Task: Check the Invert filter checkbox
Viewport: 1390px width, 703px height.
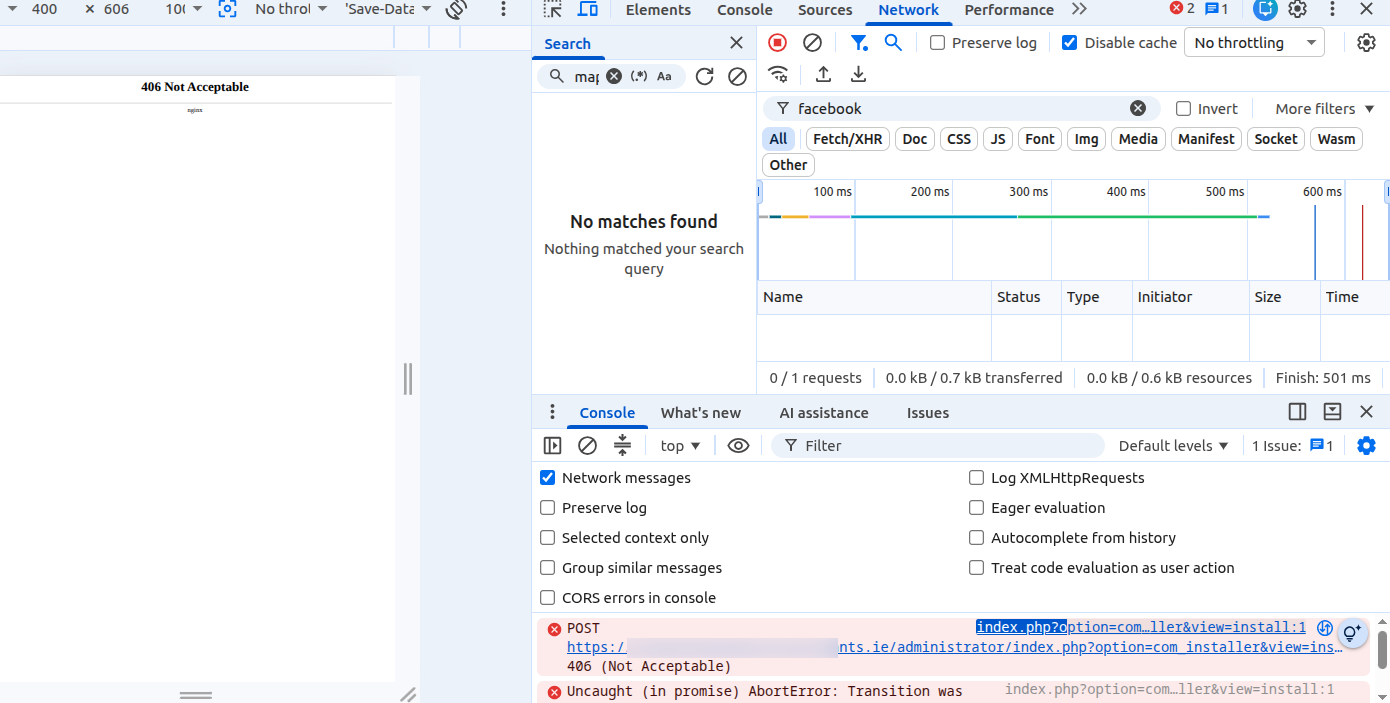Action: click(1183, 109)
